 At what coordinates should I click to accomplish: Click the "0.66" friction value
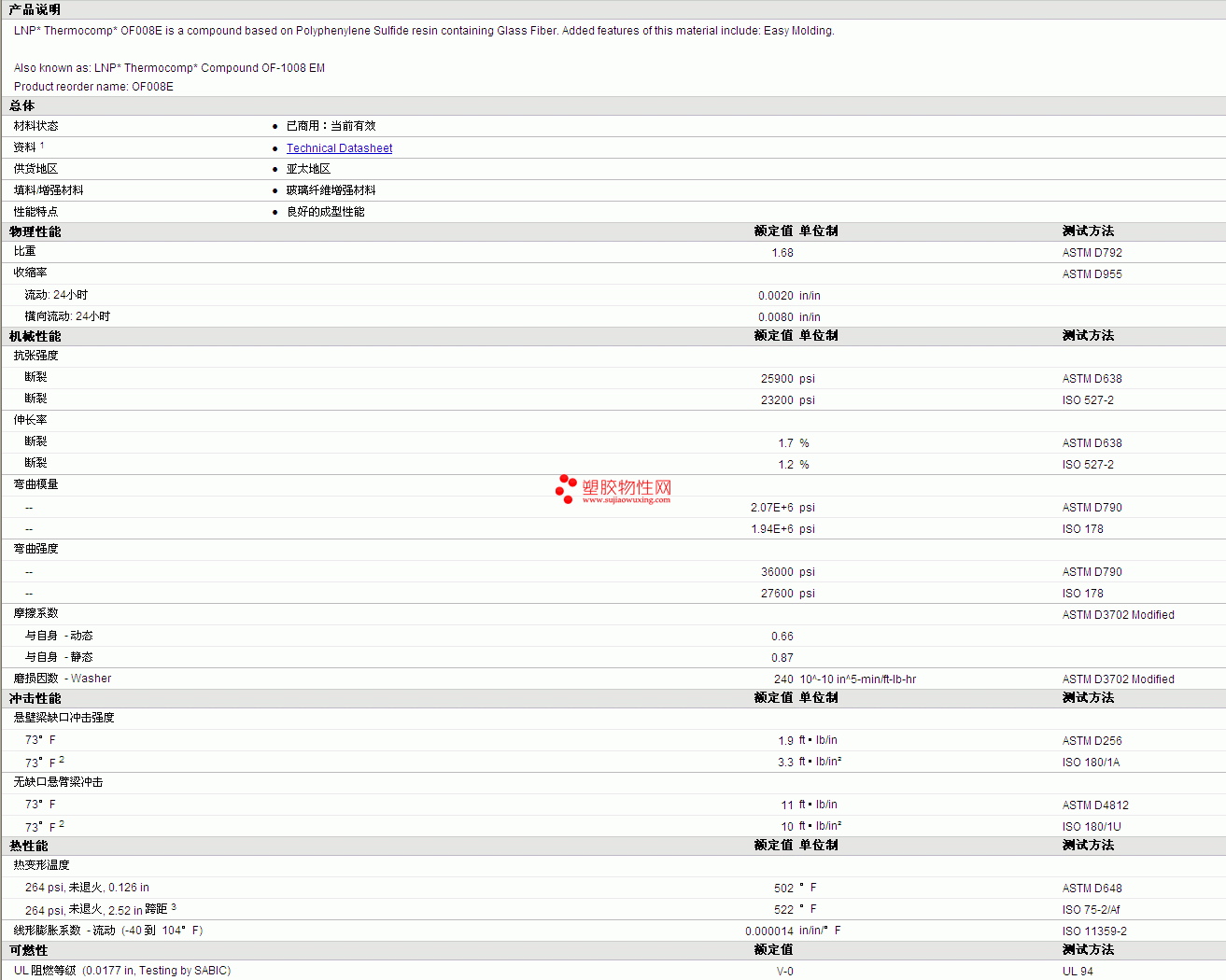(x=782, y=637)
